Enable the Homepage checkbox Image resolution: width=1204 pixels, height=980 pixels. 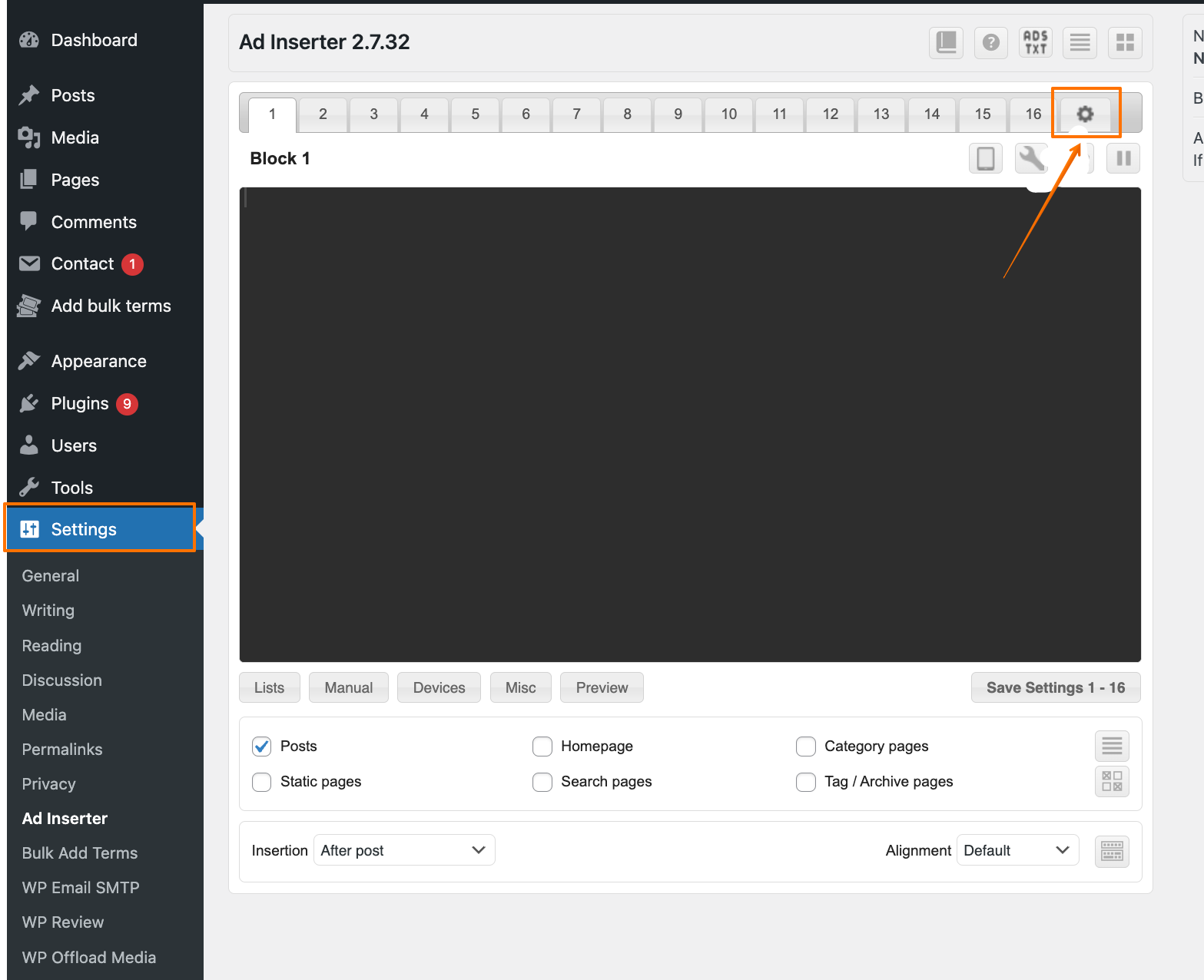click(542, 747)
